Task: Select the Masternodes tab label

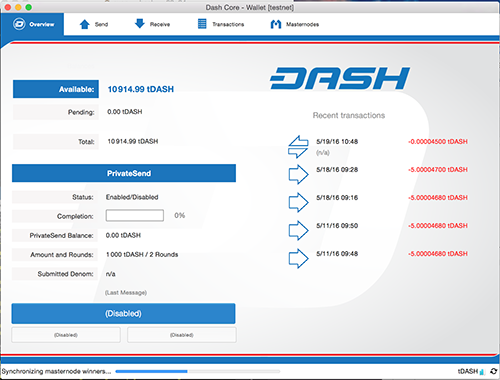Action: pyautogui.click(x=302, y=24)
